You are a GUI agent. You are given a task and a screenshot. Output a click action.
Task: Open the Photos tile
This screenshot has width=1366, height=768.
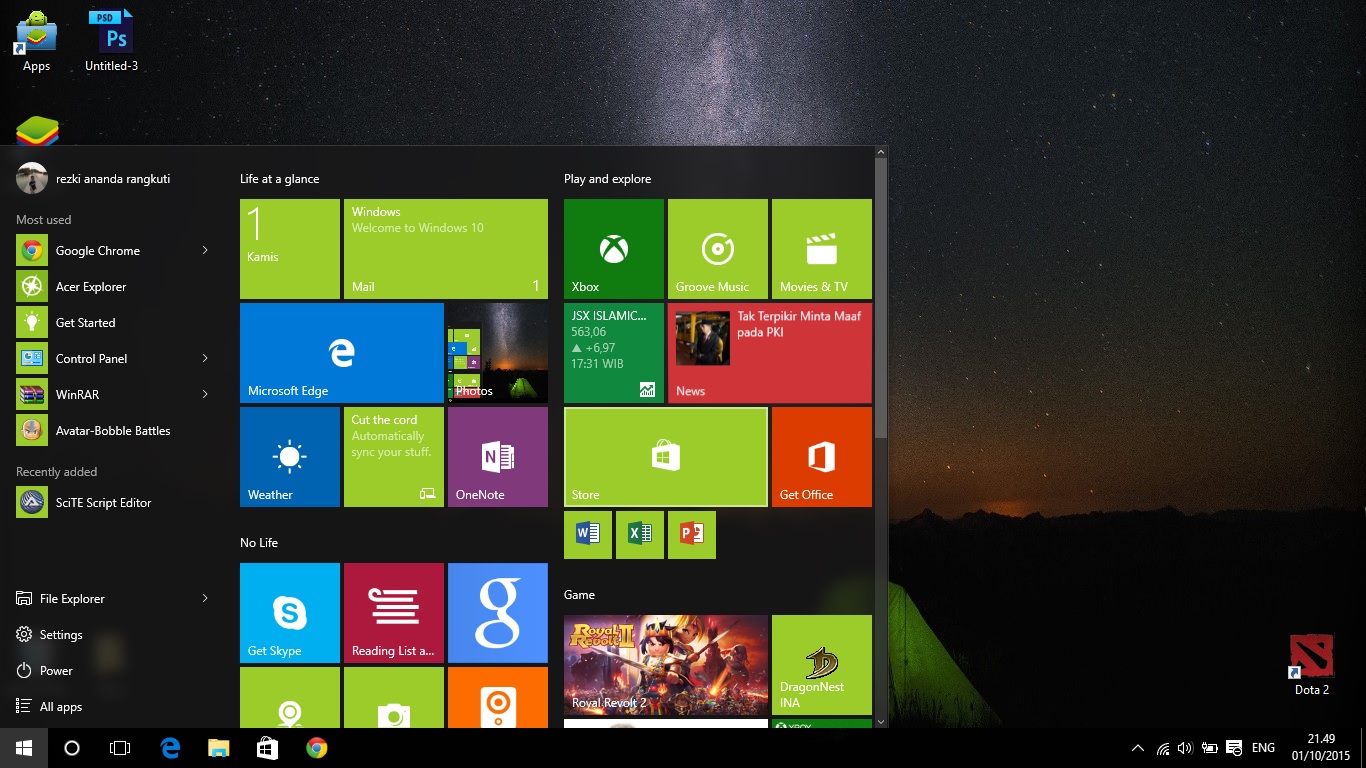(x=497, y=352)
